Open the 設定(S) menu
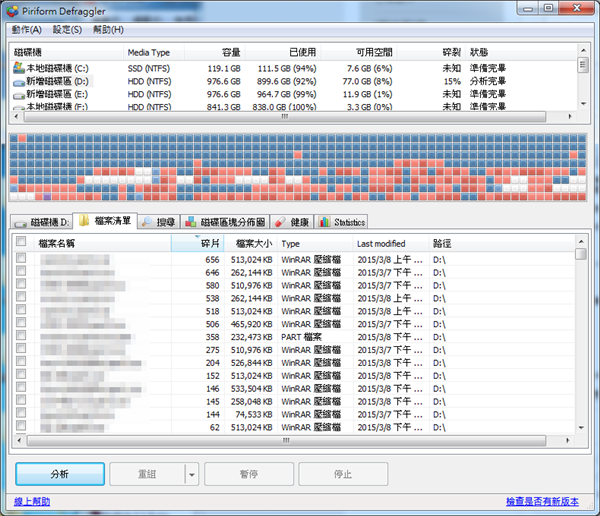 click(67, 29)
